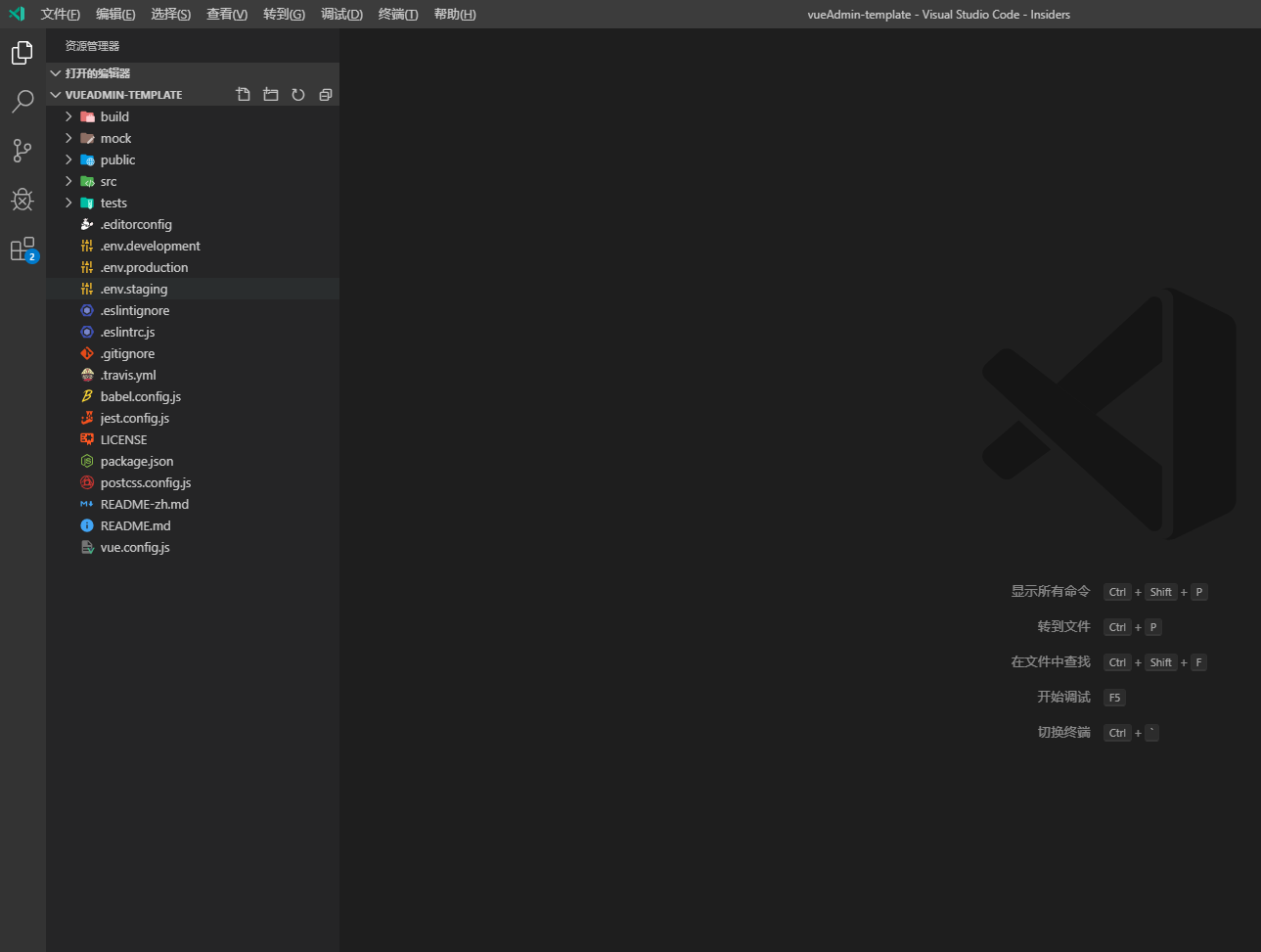Screen dimensions: 1261x952
Task: Open the 选择(S) menu
Action: coord(171,14)
